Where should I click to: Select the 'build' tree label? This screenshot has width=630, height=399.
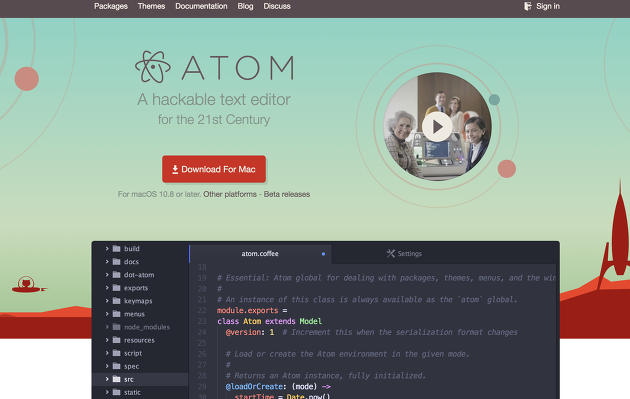[x=132, y=249]
